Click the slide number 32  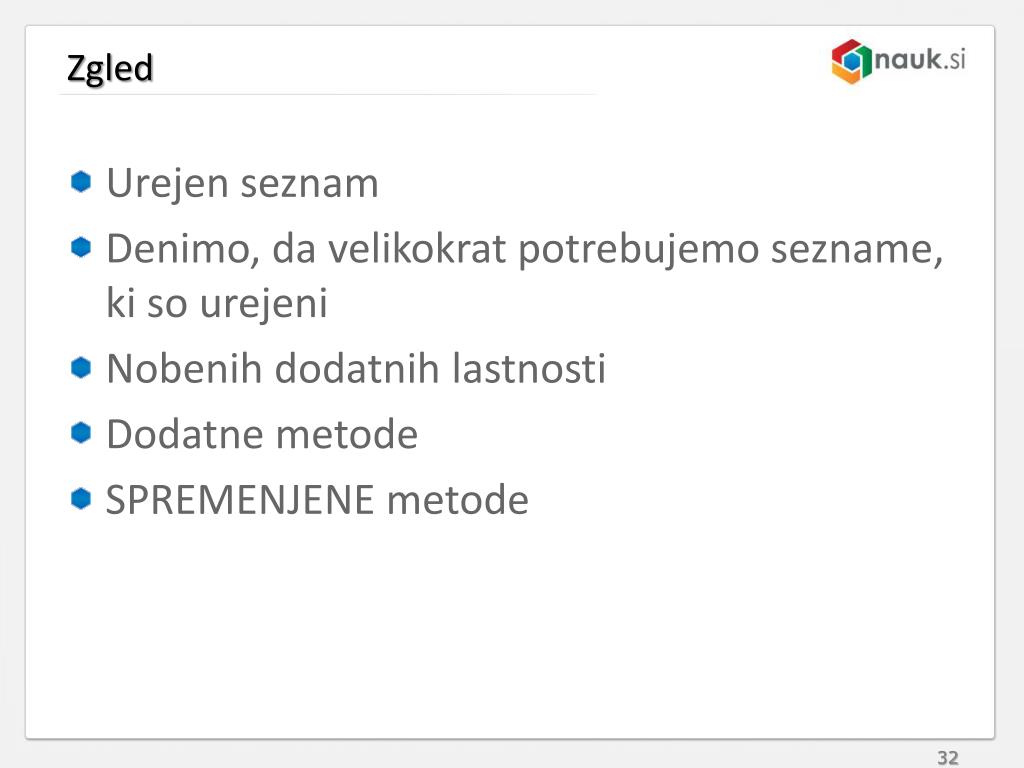948,758
